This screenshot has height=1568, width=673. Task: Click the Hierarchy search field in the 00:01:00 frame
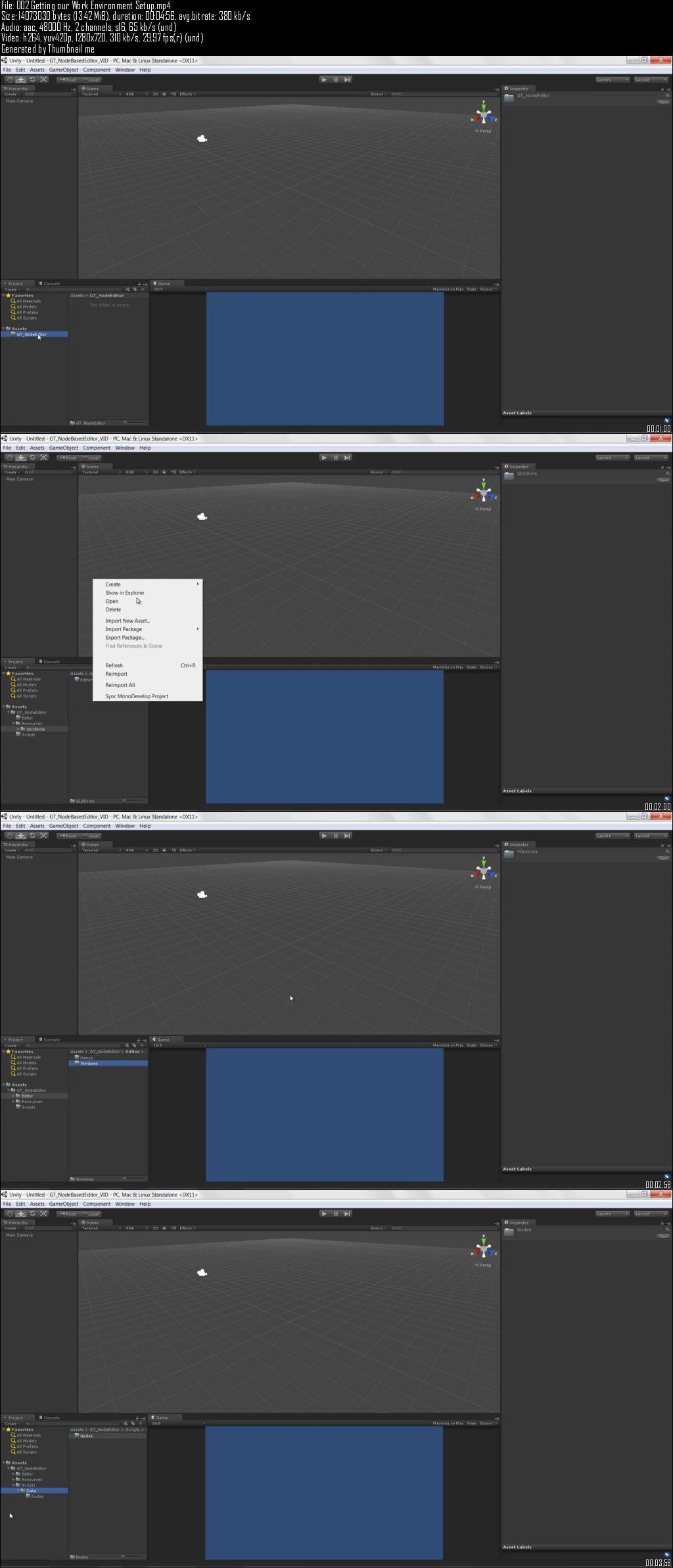click(49, 94)
